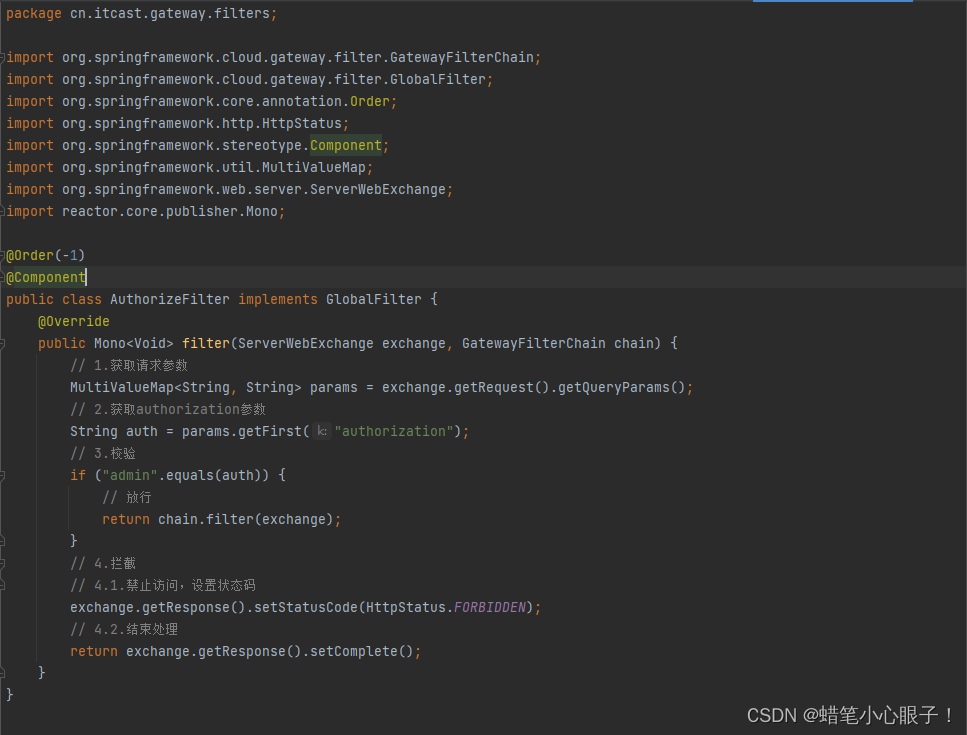Screen dimensions: 967x735
Task: Click GatewayFilterChain in the import line
Action: (461, 57)
